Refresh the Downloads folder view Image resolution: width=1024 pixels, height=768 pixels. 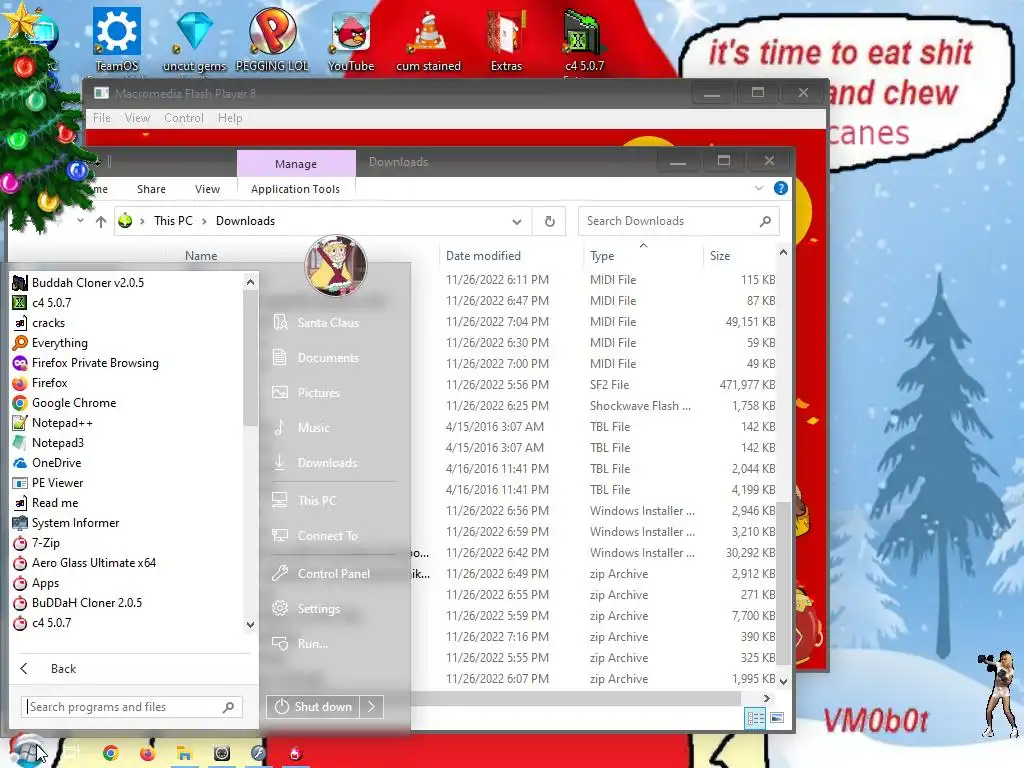pyautogui.click(x=550, y=221)
